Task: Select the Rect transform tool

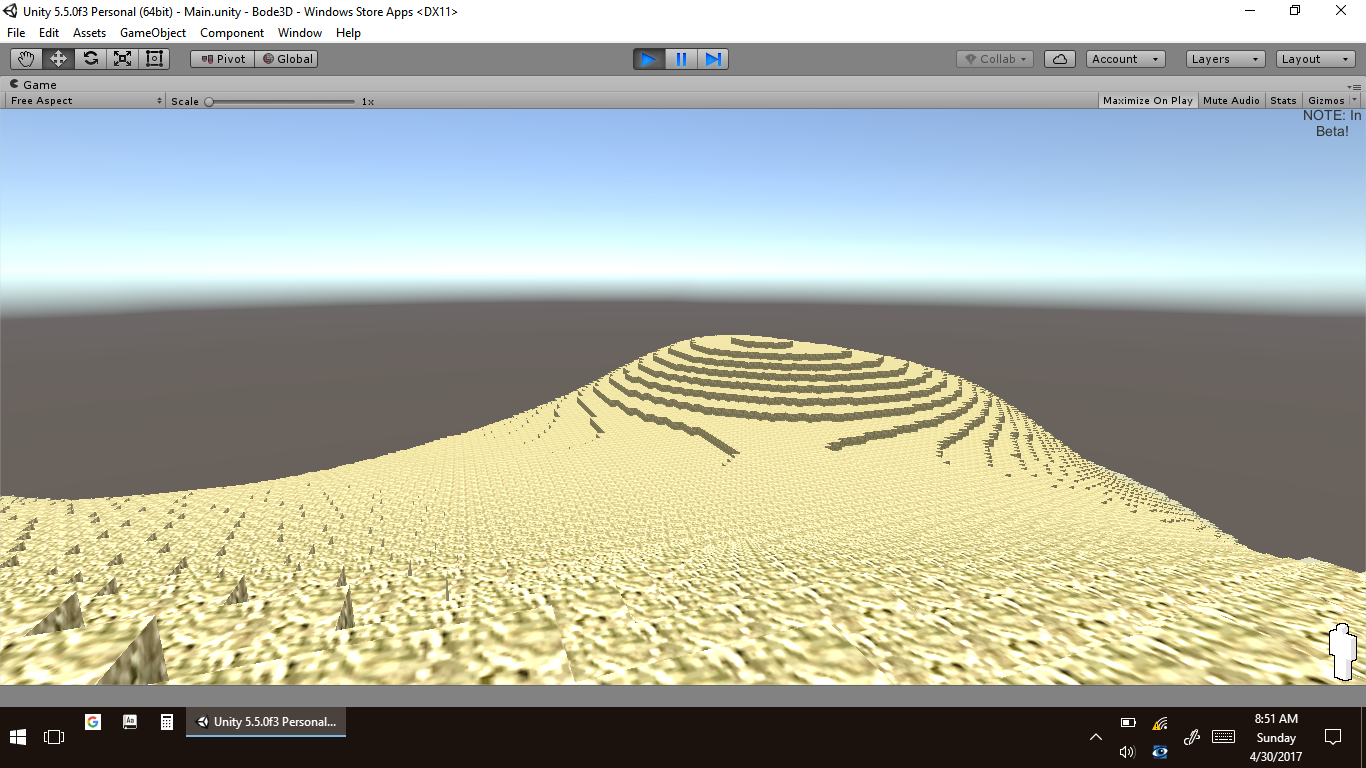Action: pyautogui.click(x=154, y=59)
